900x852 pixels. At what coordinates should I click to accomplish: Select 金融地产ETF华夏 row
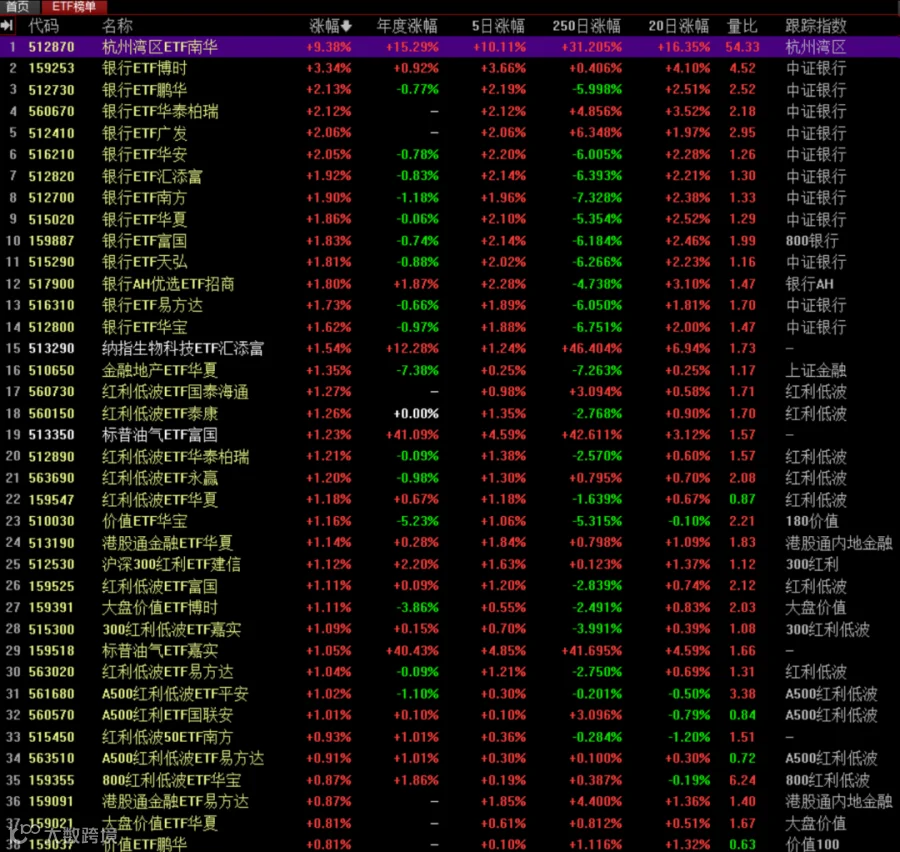point(450,370)
